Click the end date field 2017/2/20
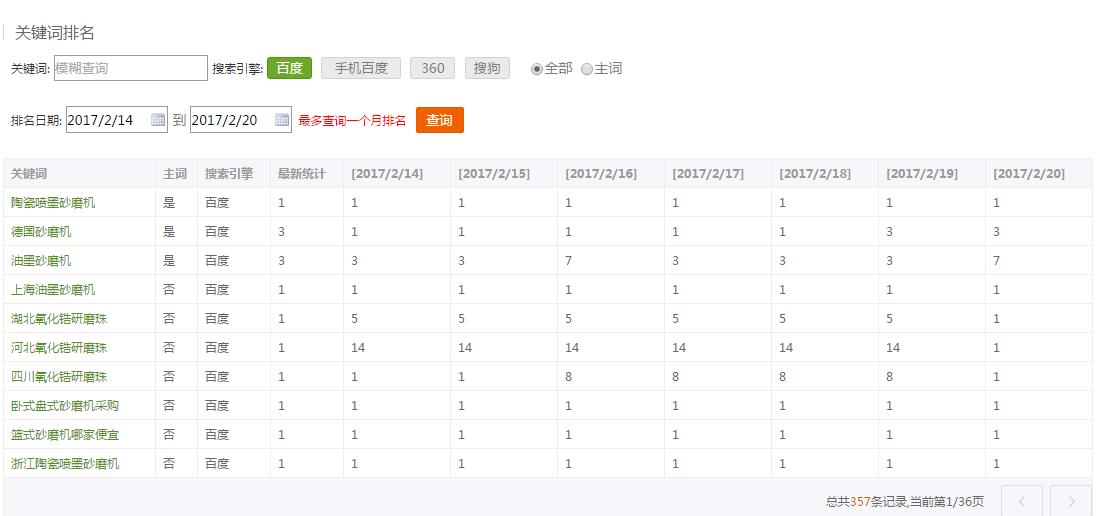 [230, 120]
